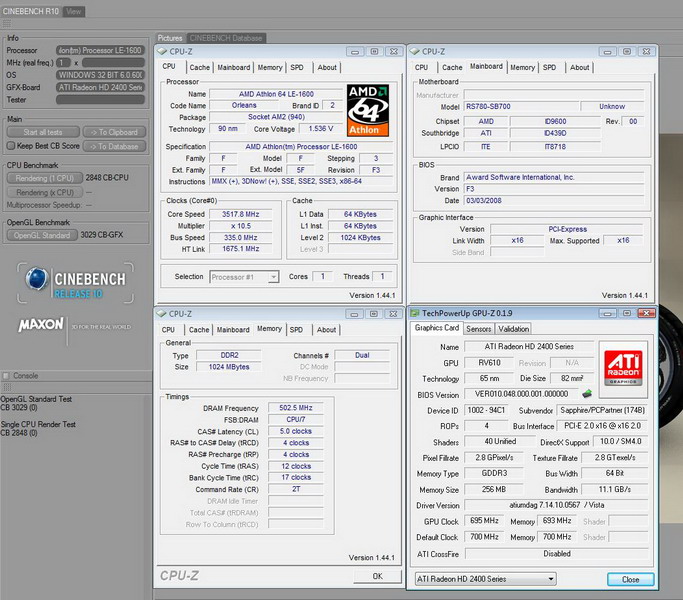The height and width of the screenshot is (600, 683).
Task: Open the CPU tab in the motherboard-info CPU-Z window
Action: coord(421,68)
